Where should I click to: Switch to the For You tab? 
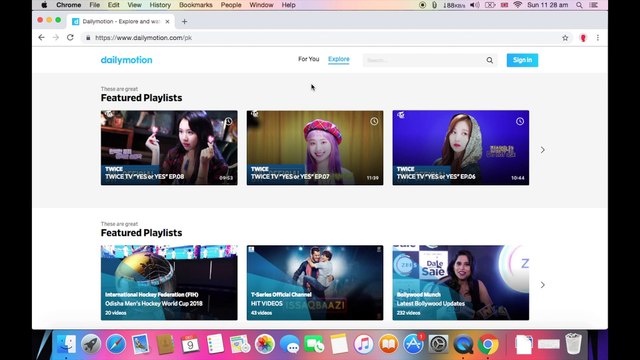[x=309, y=59]
